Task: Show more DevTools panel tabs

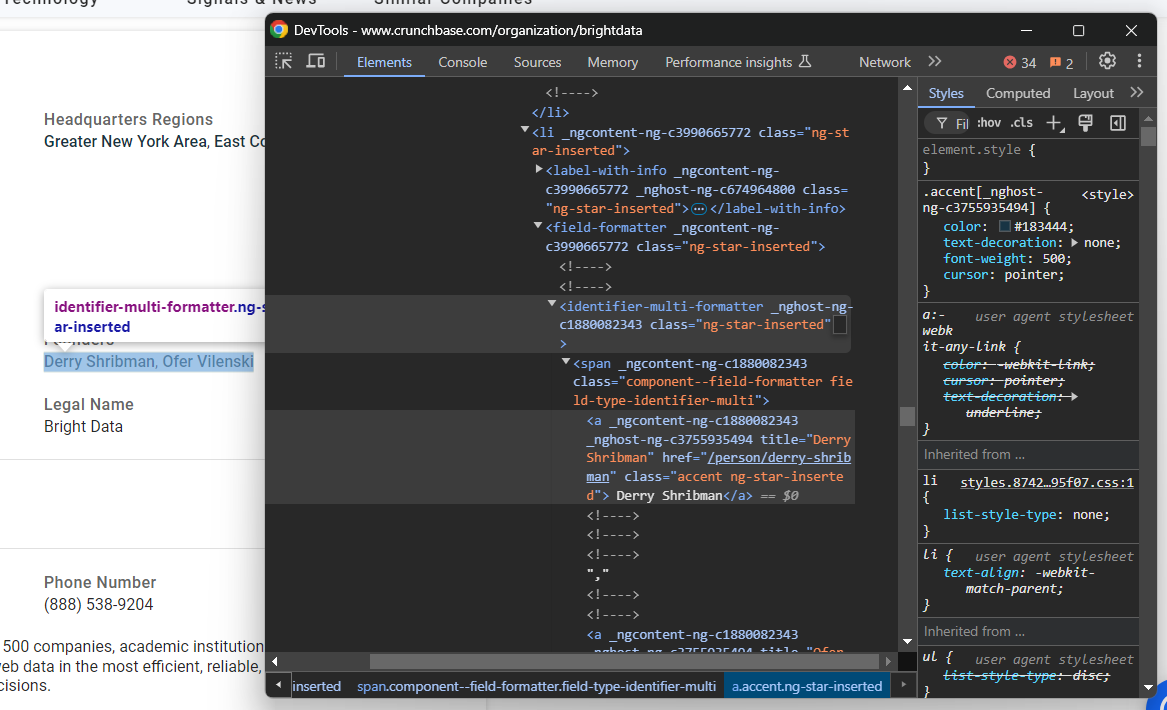Action: 935,62
